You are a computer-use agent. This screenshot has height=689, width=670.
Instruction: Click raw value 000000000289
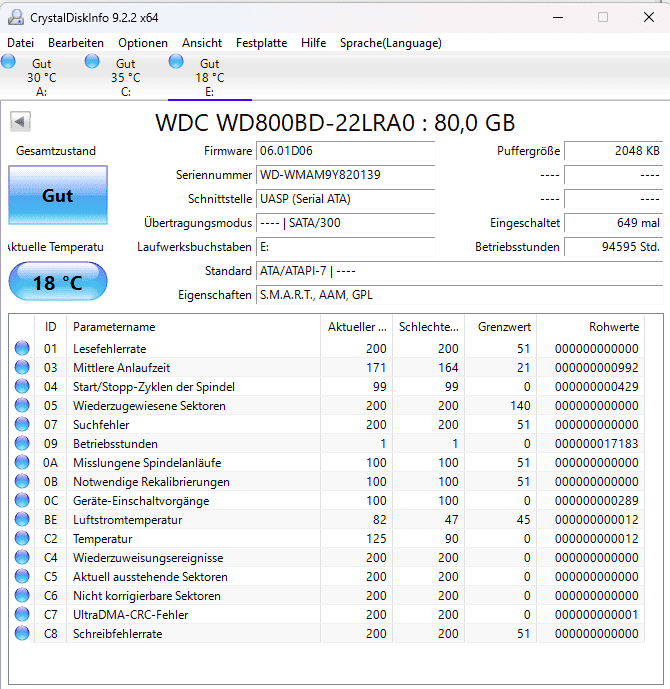(596, 501)
